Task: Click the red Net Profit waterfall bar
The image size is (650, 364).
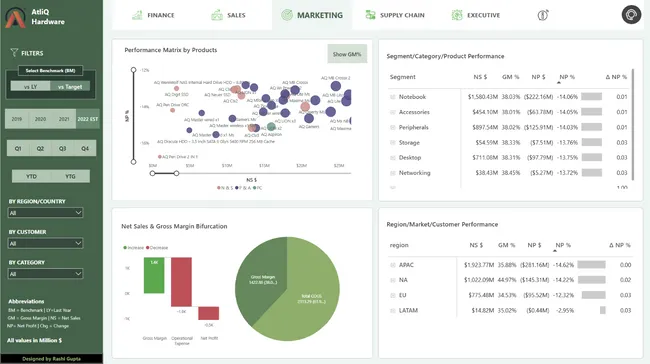Action: pyautogui.click(x=209, y=313)
